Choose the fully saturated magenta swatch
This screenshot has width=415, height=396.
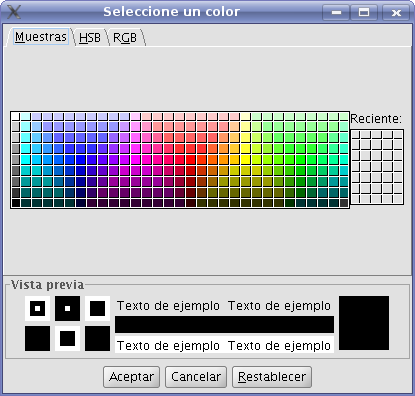point(136,159)
